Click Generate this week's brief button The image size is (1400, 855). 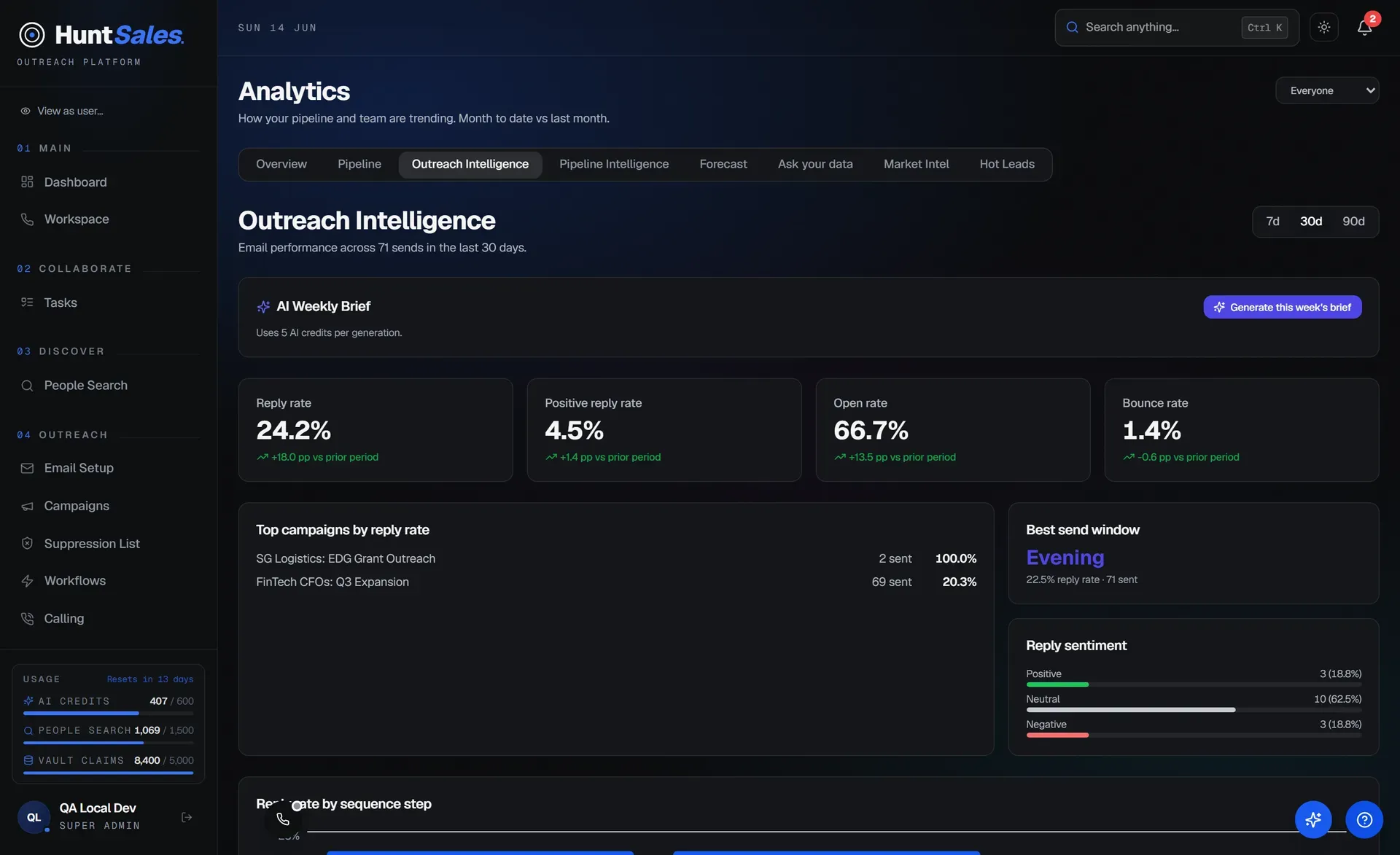pos(1283,308)
